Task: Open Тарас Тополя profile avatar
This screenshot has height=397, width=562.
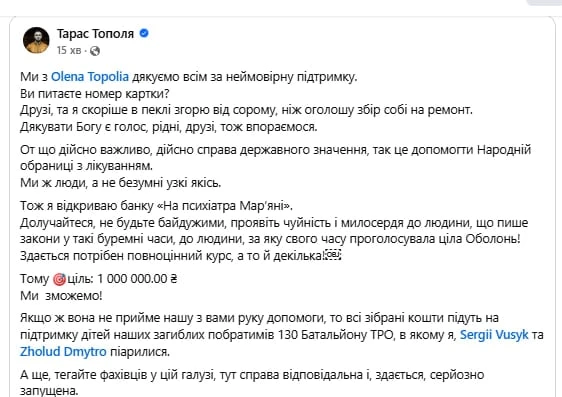Action: point(36,40)
